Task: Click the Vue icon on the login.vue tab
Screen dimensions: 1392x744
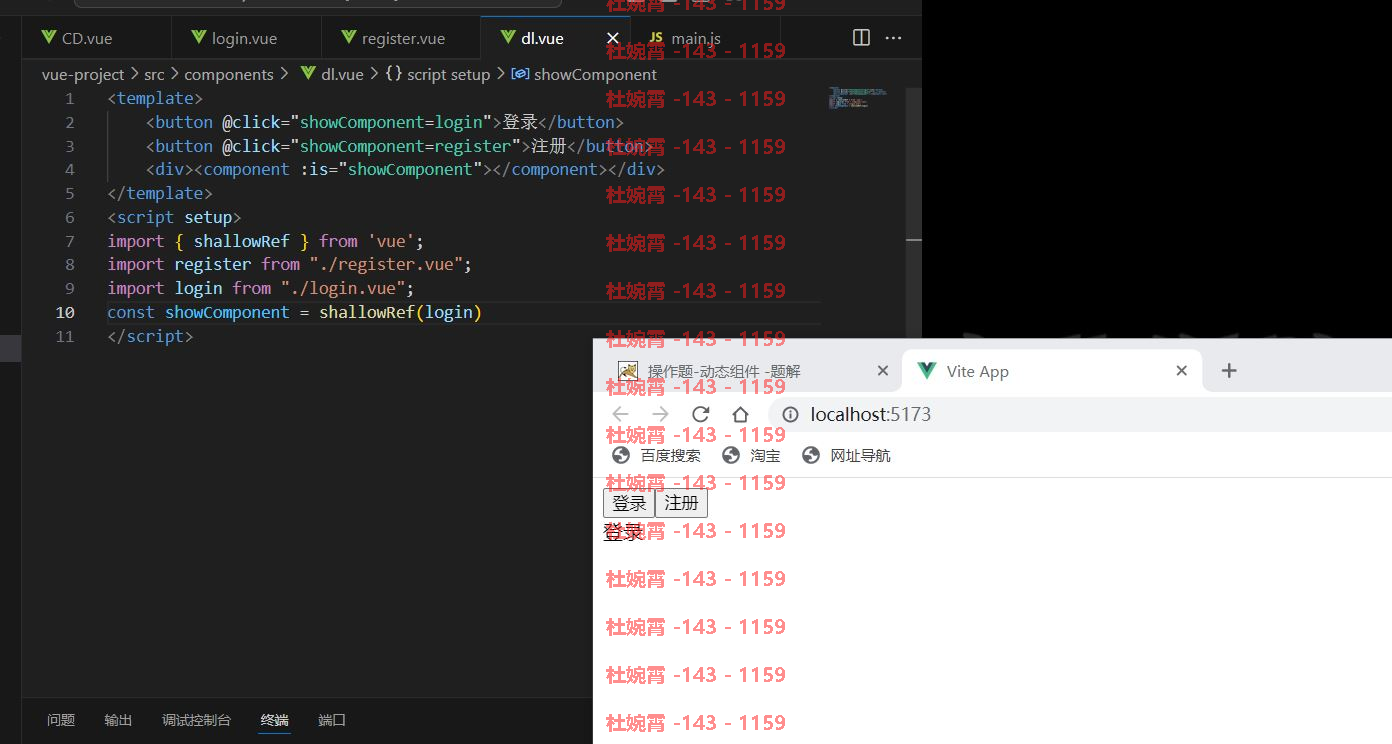Action: pyautogui.click(x=199, y=37)
